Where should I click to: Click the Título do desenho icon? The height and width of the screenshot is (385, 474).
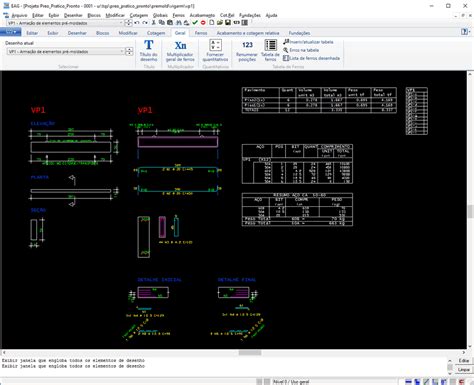coord(149,50)
